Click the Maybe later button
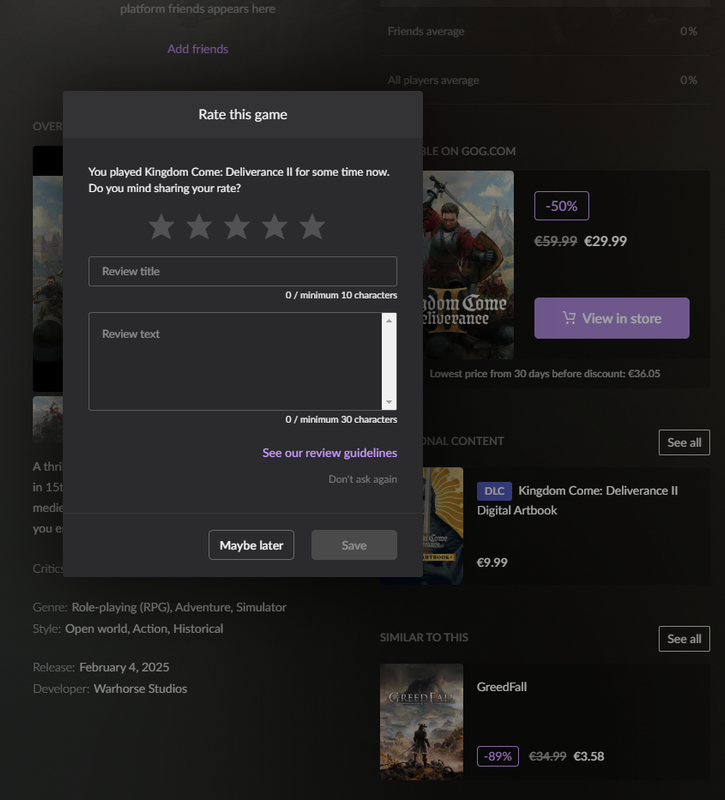Viewport: 725px width, 800px height. 251,545
